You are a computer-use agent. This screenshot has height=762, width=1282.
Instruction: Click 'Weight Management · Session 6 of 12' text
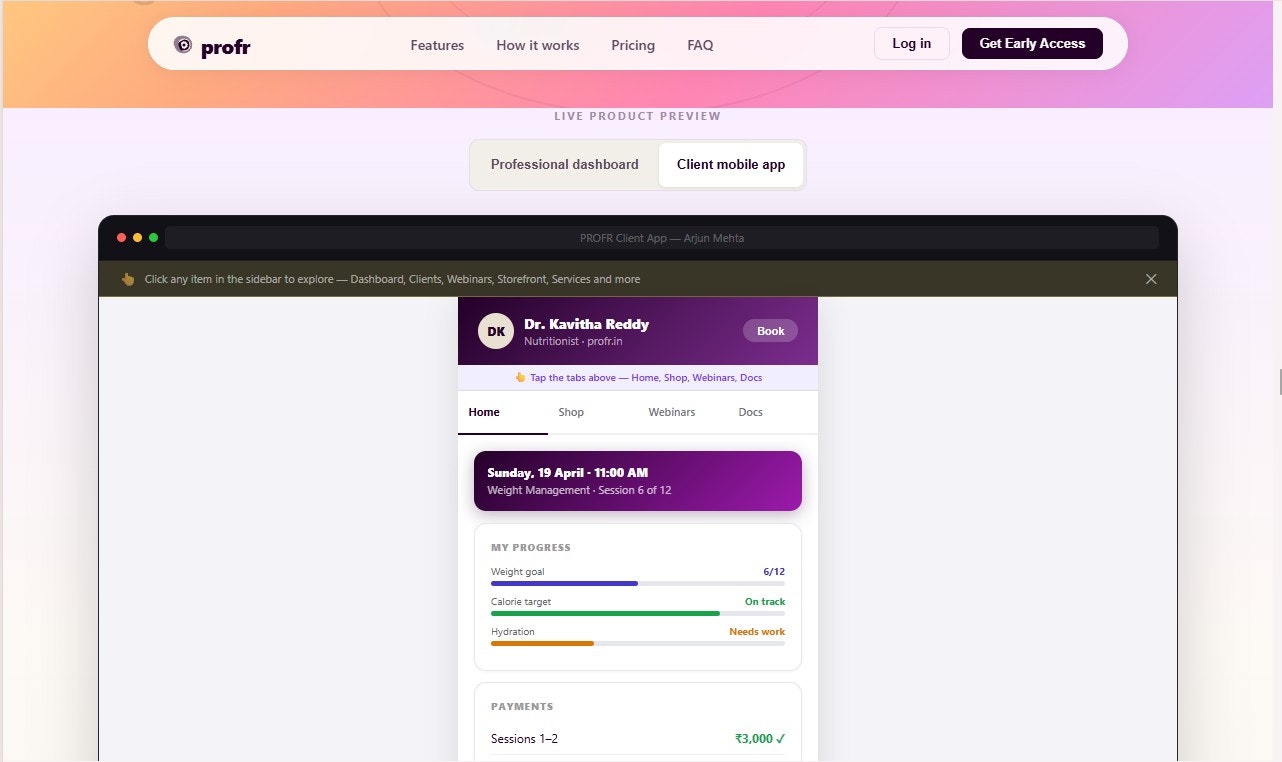coord(579,490)
